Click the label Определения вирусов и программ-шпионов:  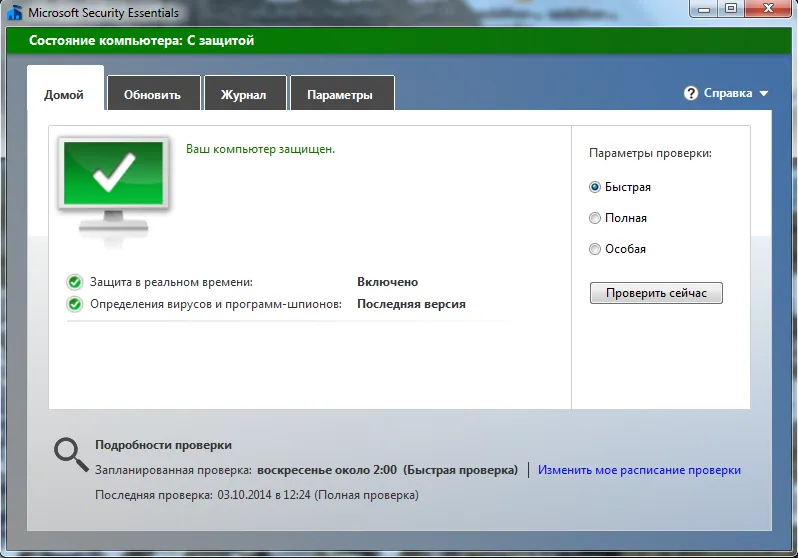coord(216,304)
